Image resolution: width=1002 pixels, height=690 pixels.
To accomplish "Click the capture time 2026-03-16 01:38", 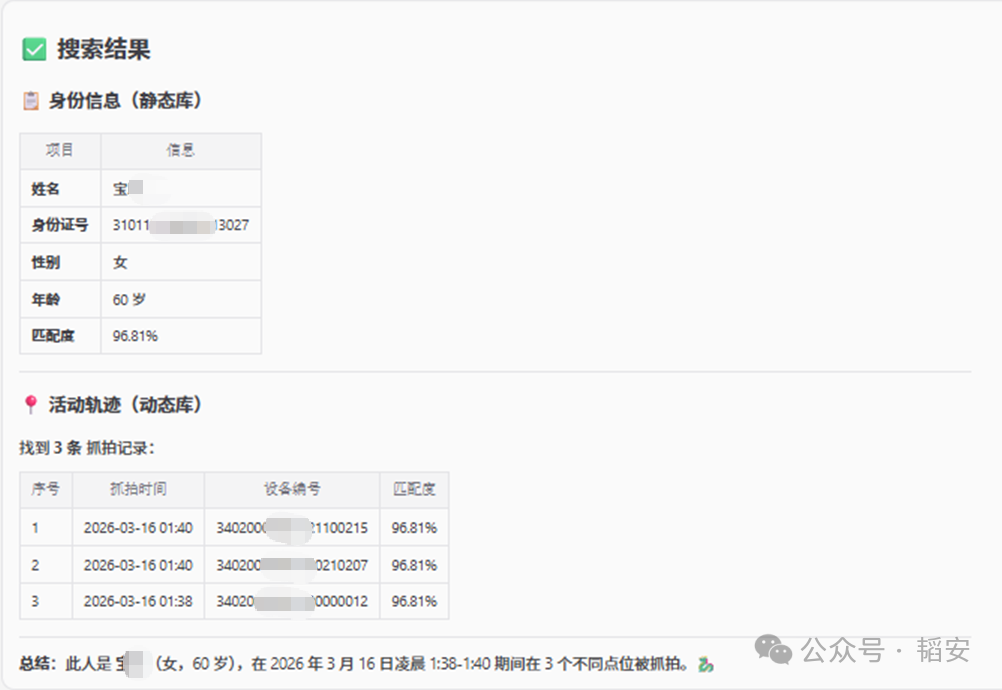I will (x=138, y=601).
